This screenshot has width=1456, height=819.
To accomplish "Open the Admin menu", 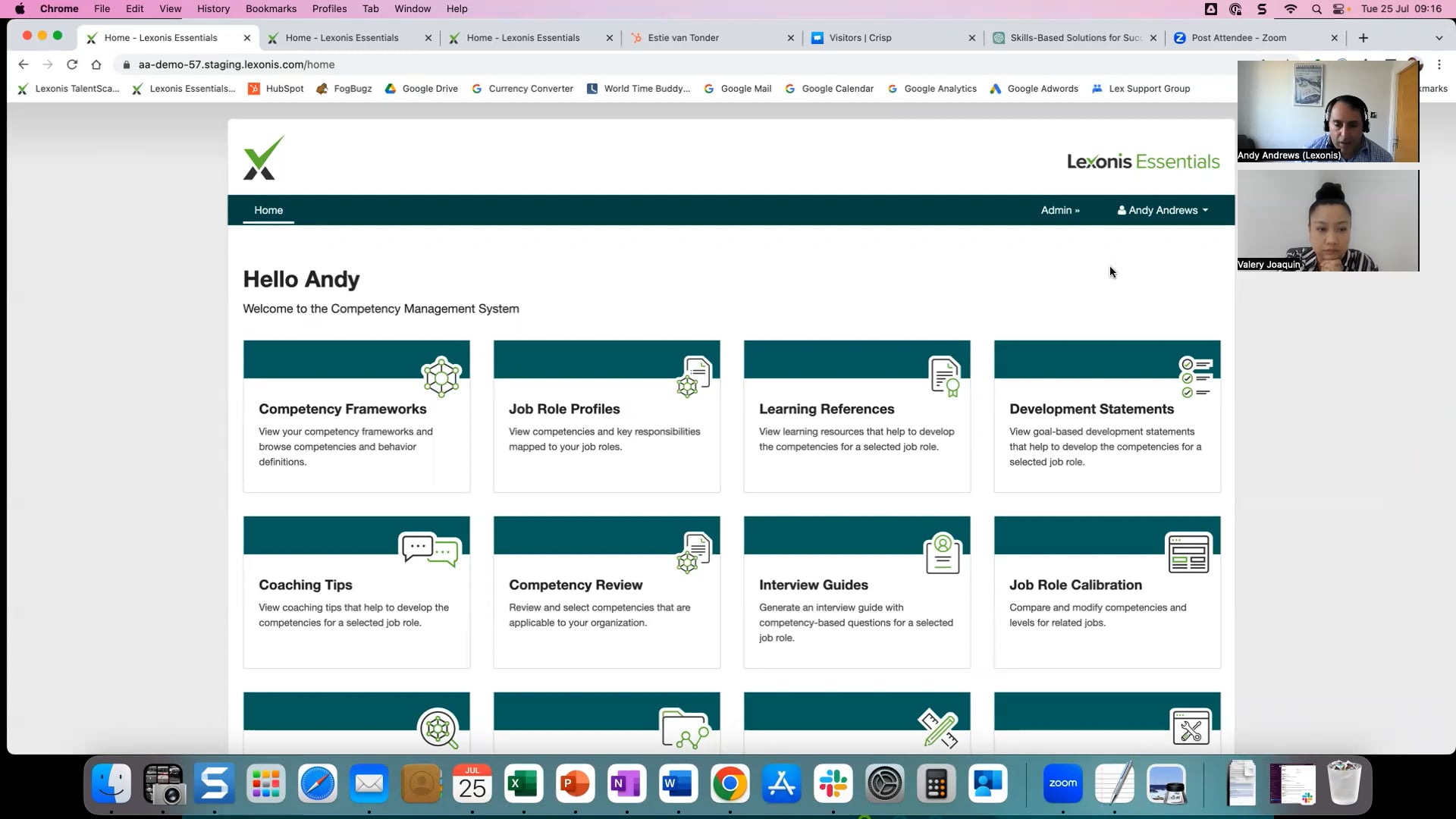I will point(1059,210).
